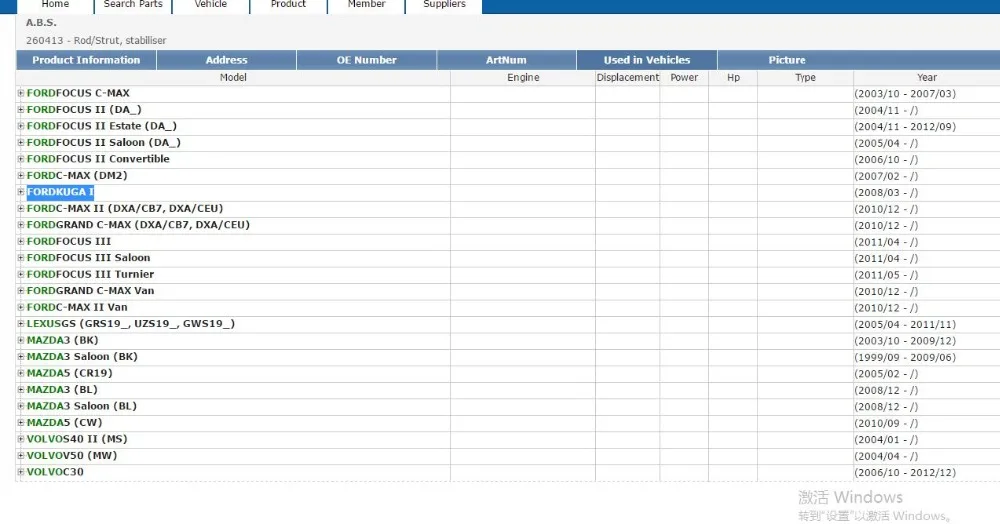Screen dimensions: 1000x524
Task: Expand the FORD FOCUS II Saloon (DA_) row
Action: click(21, 143)
